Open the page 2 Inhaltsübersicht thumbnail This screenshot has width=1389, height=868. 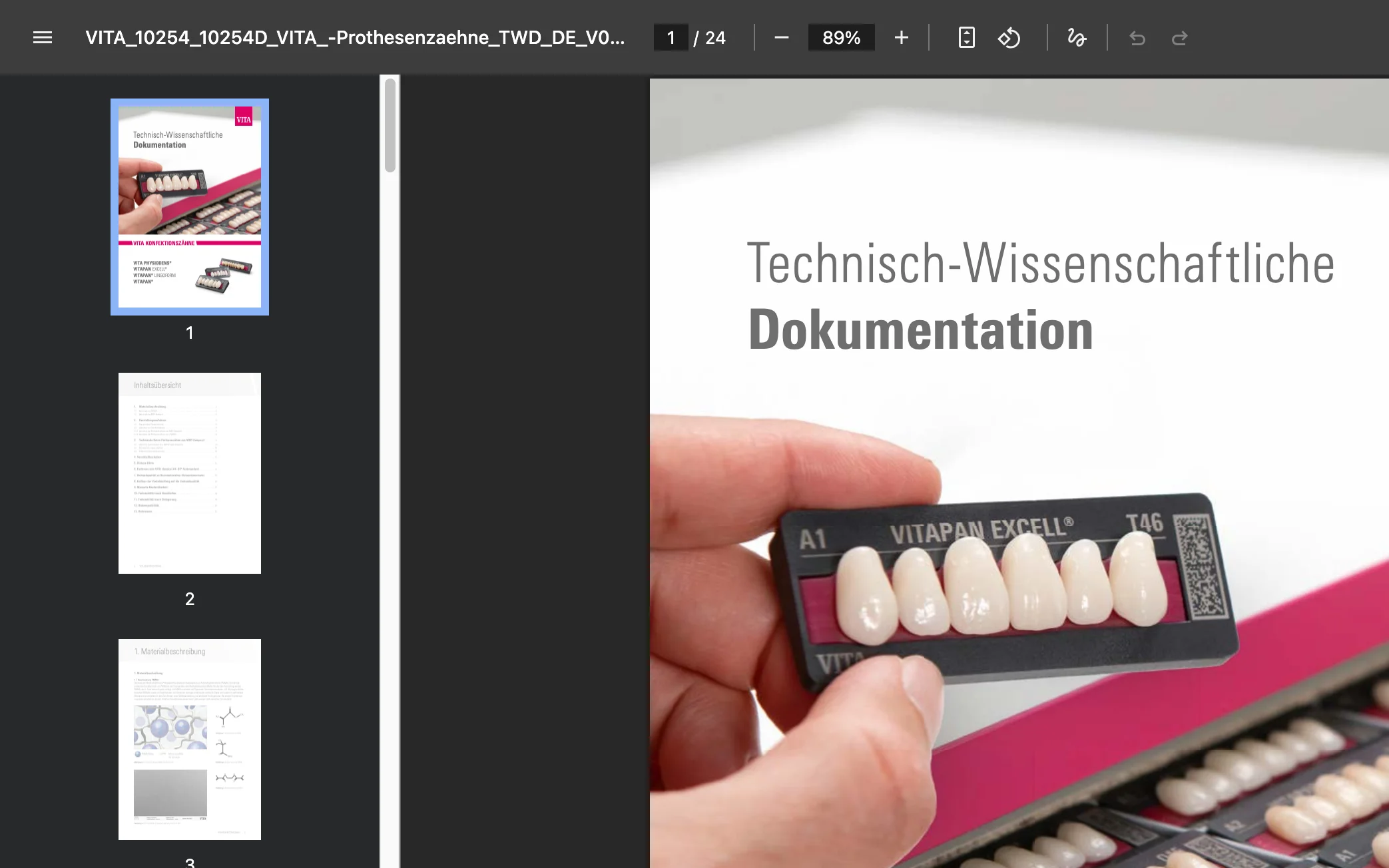(x=190, y=473)
